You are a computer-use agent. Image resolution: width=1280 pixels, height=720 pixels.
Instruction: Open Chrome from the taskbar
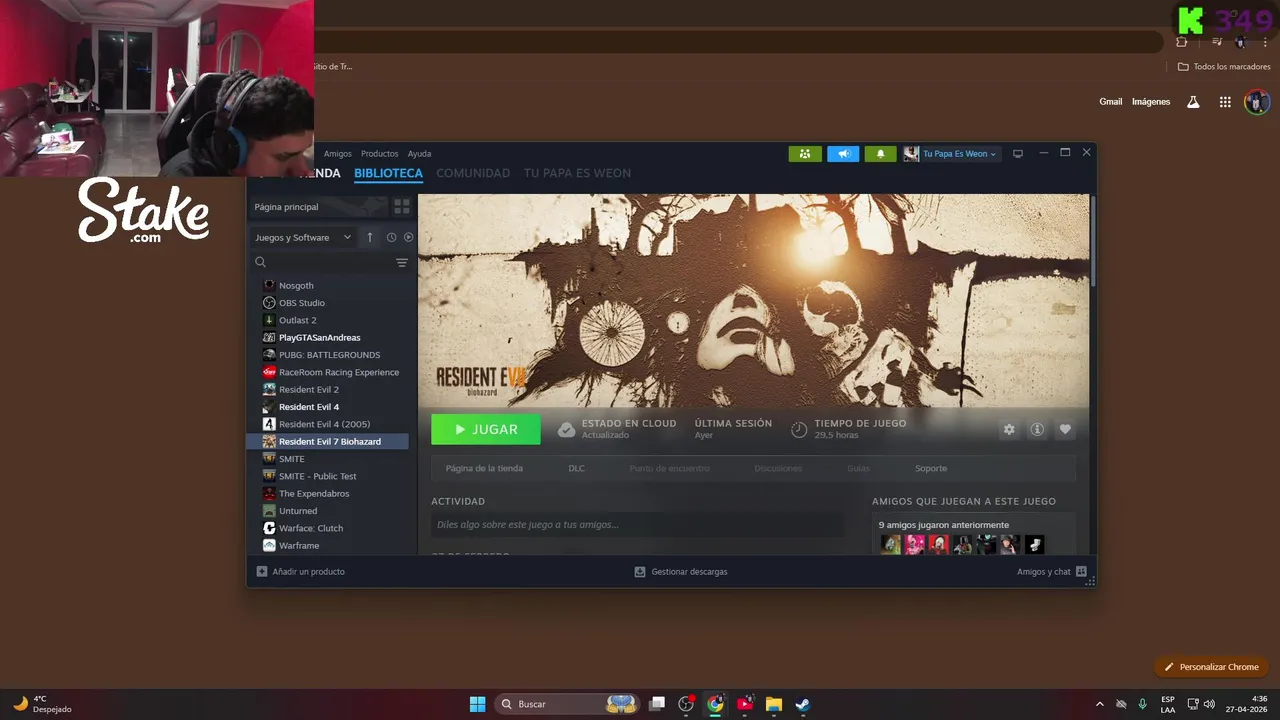[x=715, y=704]
